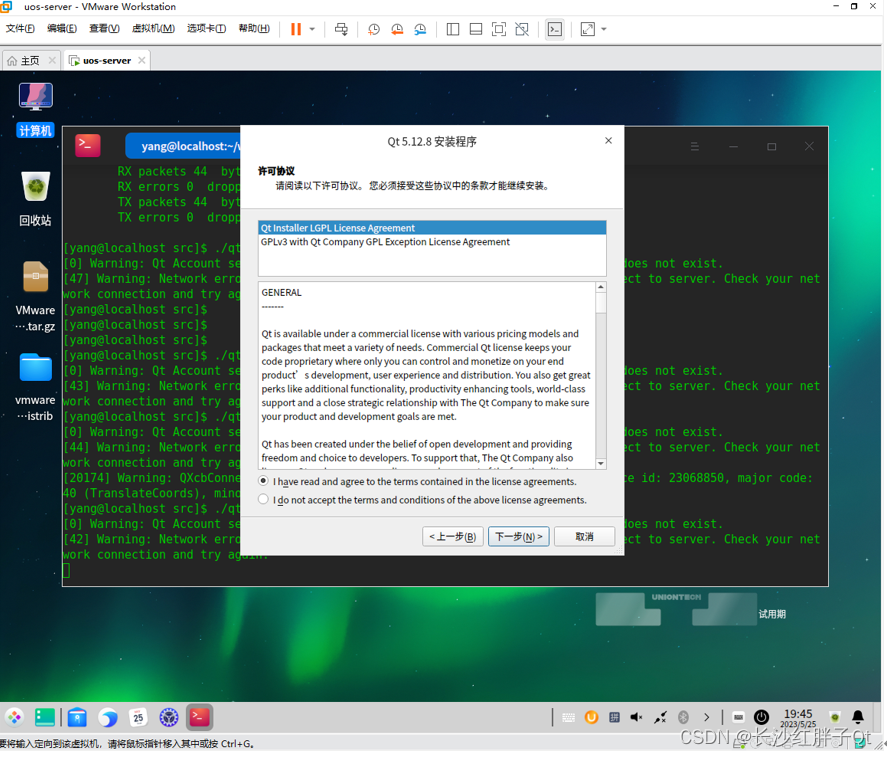Enter full screen mode icon in VMware toolbar
This screenshot has height=757, width=887.
click(x=499, y=29)
